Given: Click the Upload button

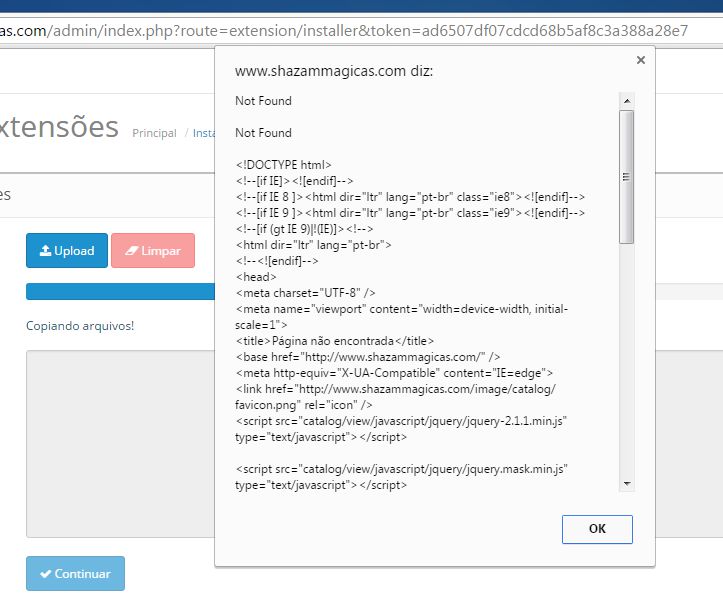Looking at the screenshot, I should 67,250.
